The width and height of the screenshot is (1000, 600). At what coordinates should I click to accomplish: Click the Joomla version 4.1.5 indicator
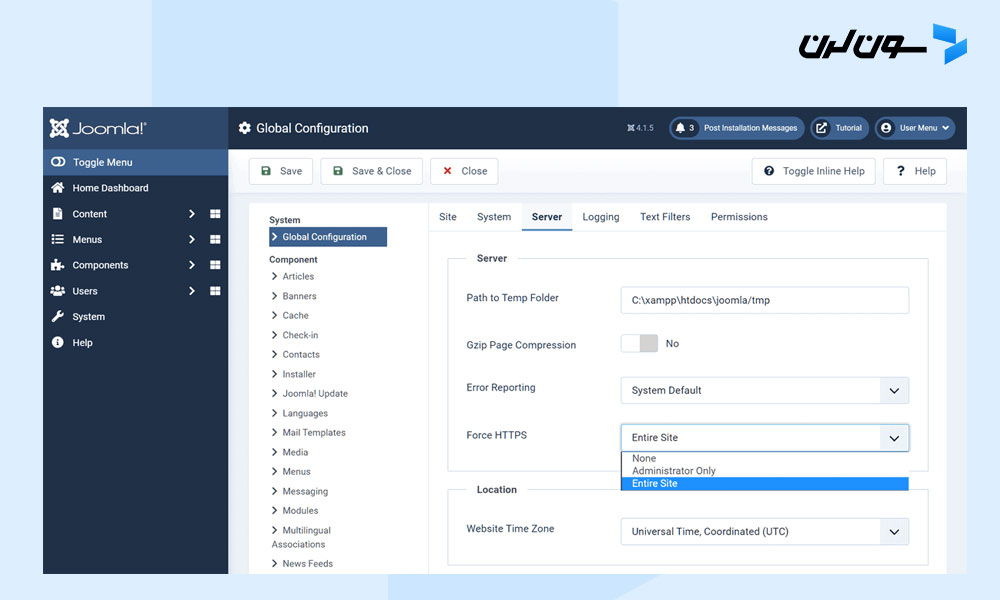click(x=640, y=128)
